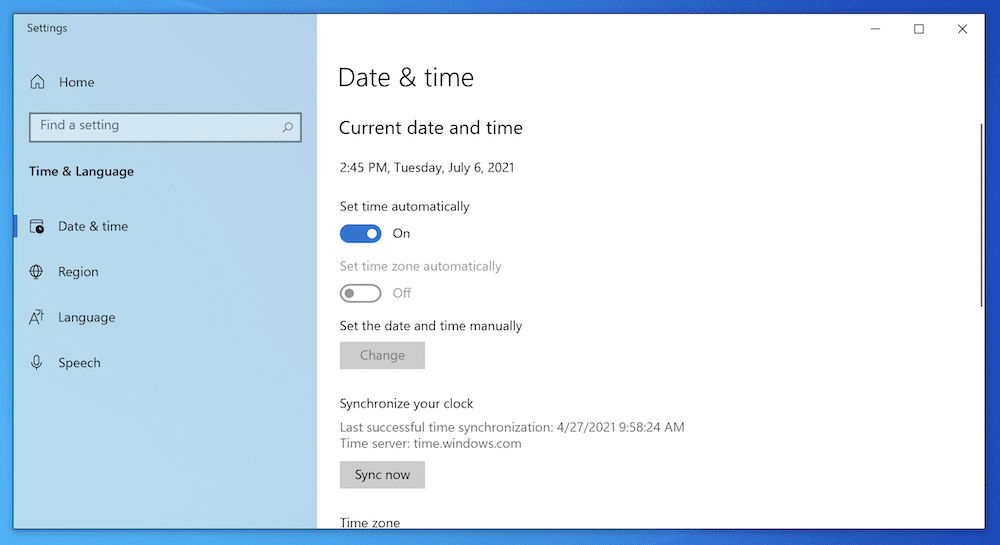Screen dimensions: 1000x545
Task: Click the Language letter icon
Action: [x=36, y=317]
